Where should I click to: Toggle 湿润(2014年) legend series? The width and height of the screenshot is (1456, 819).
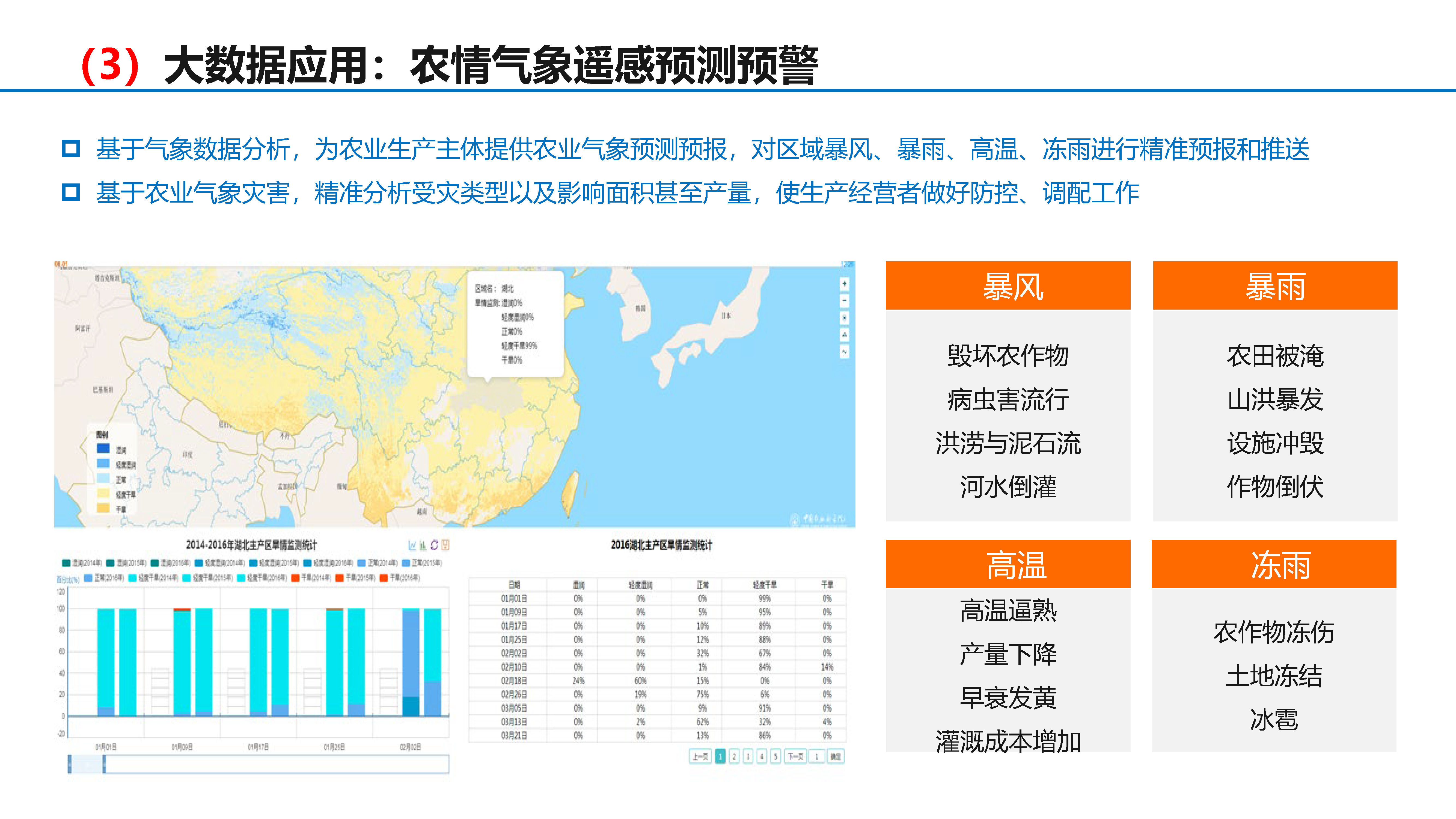tap(82, 563)
